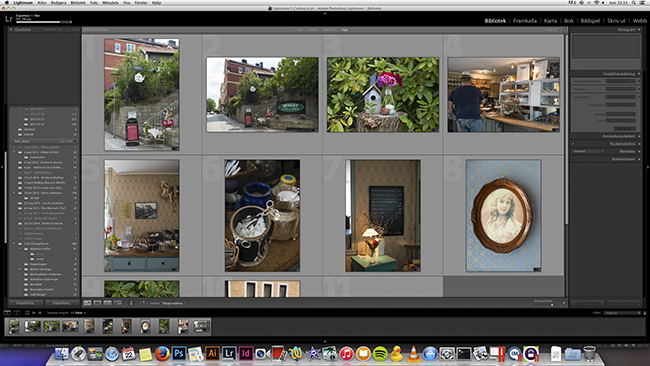Switch to the Bok module

click(x=569, y=21)
